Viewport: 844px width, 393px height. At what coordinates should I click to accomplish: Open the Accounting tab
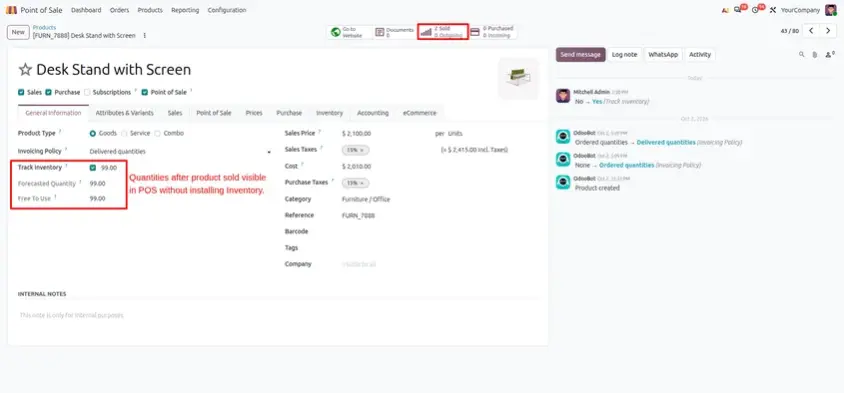[373, 113]
